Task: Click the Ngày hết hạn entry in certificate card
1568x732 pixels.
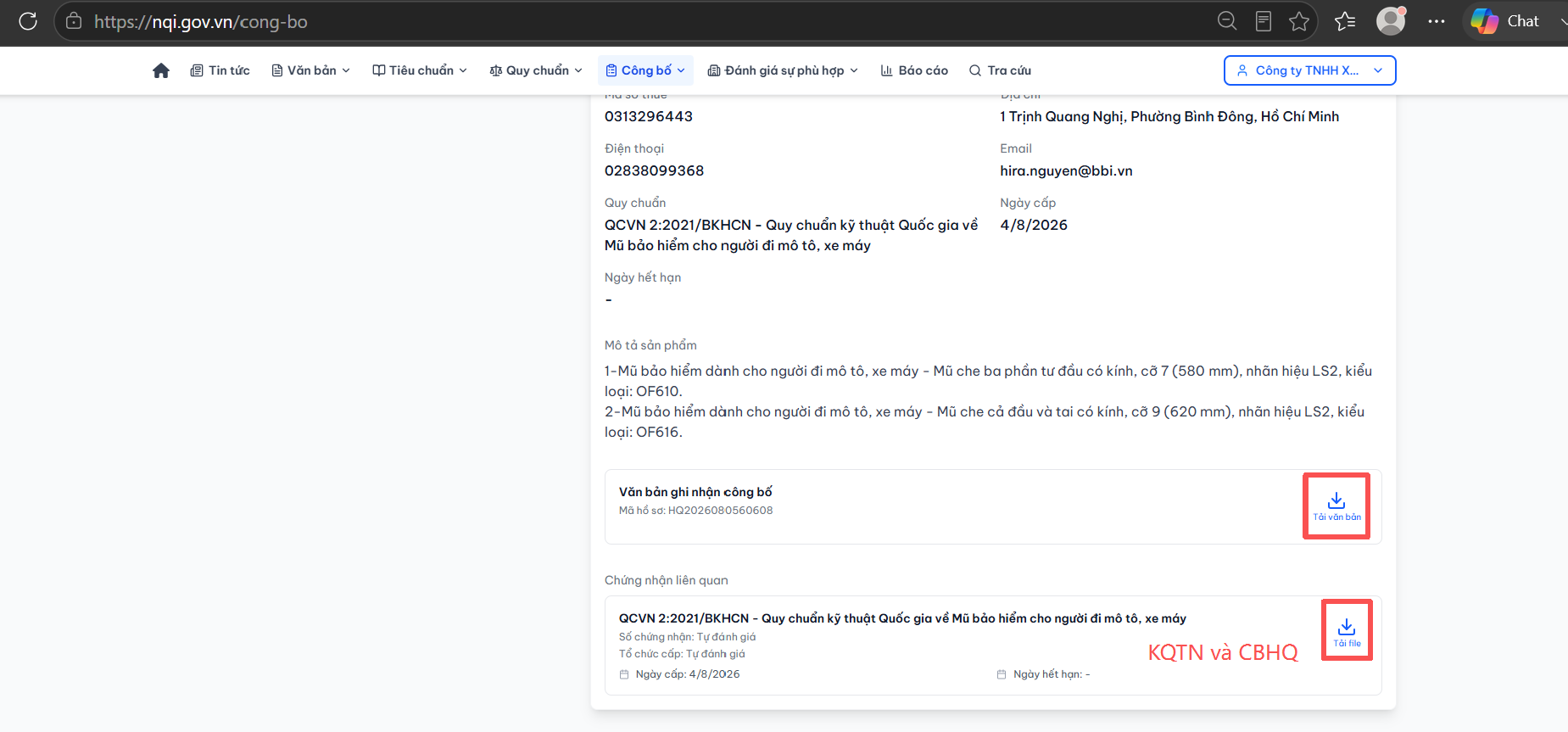Action: pyautogui.click(x=1044, y=674)
